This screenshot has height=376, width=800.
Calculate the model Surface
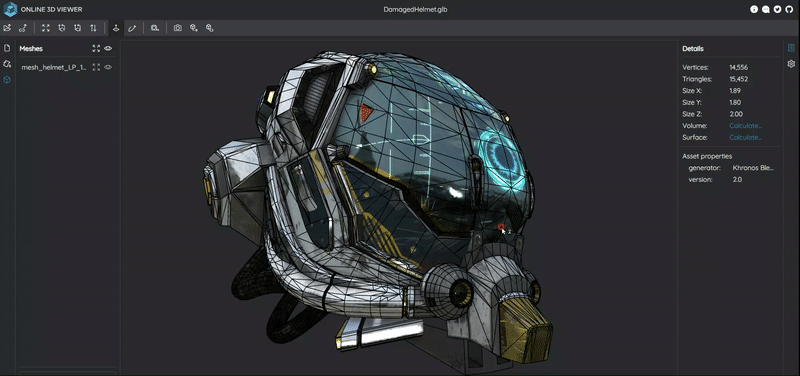coord(745,137)
